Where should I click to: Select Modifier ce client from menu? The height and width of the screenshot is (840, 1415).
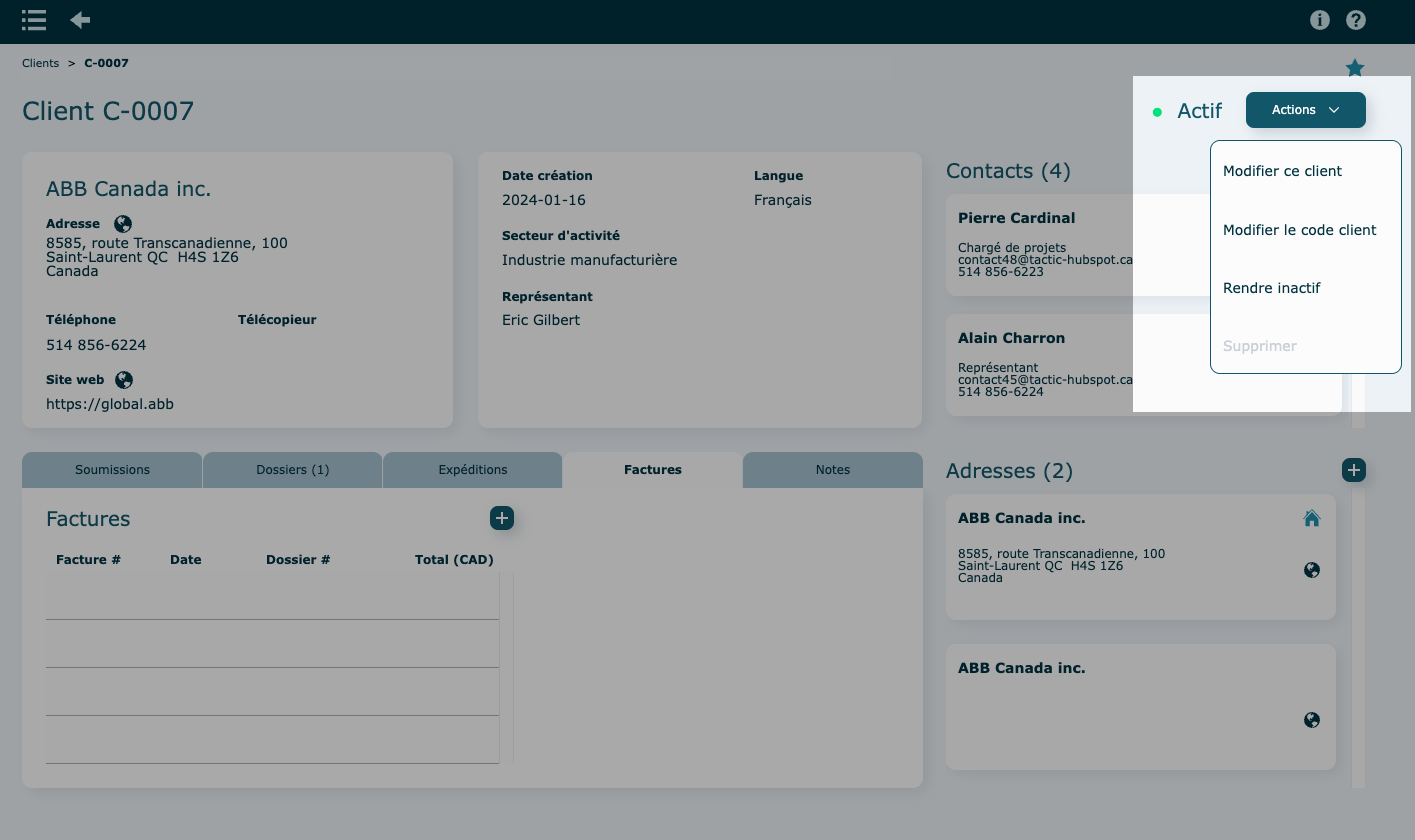click(1282, 171)
